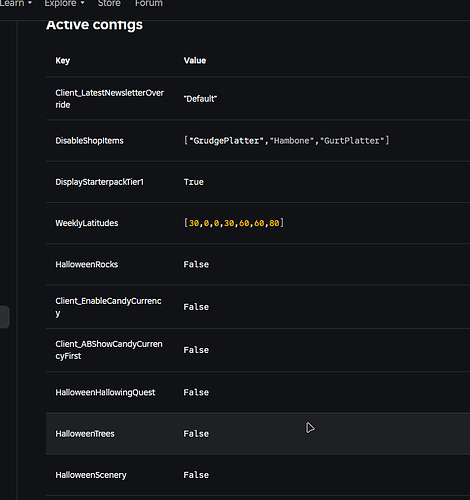Click the Active configs heading
Screen dimensions: 470x500
(94, 25)
